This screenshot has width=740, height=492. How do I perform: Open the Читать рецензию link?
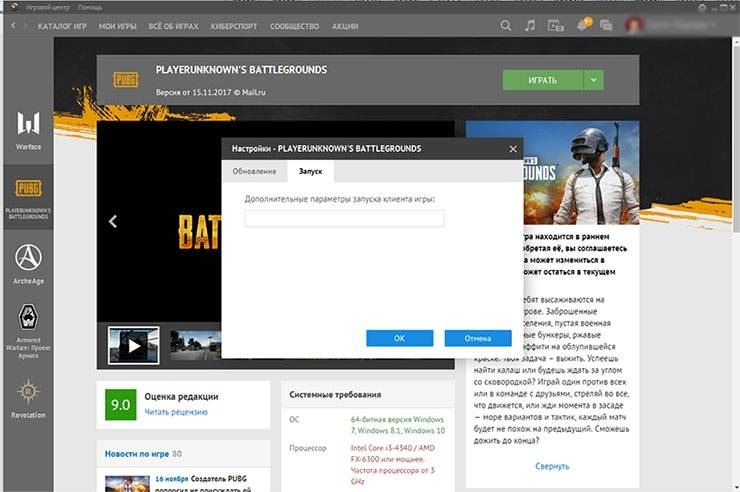click(x=176, y=412)
